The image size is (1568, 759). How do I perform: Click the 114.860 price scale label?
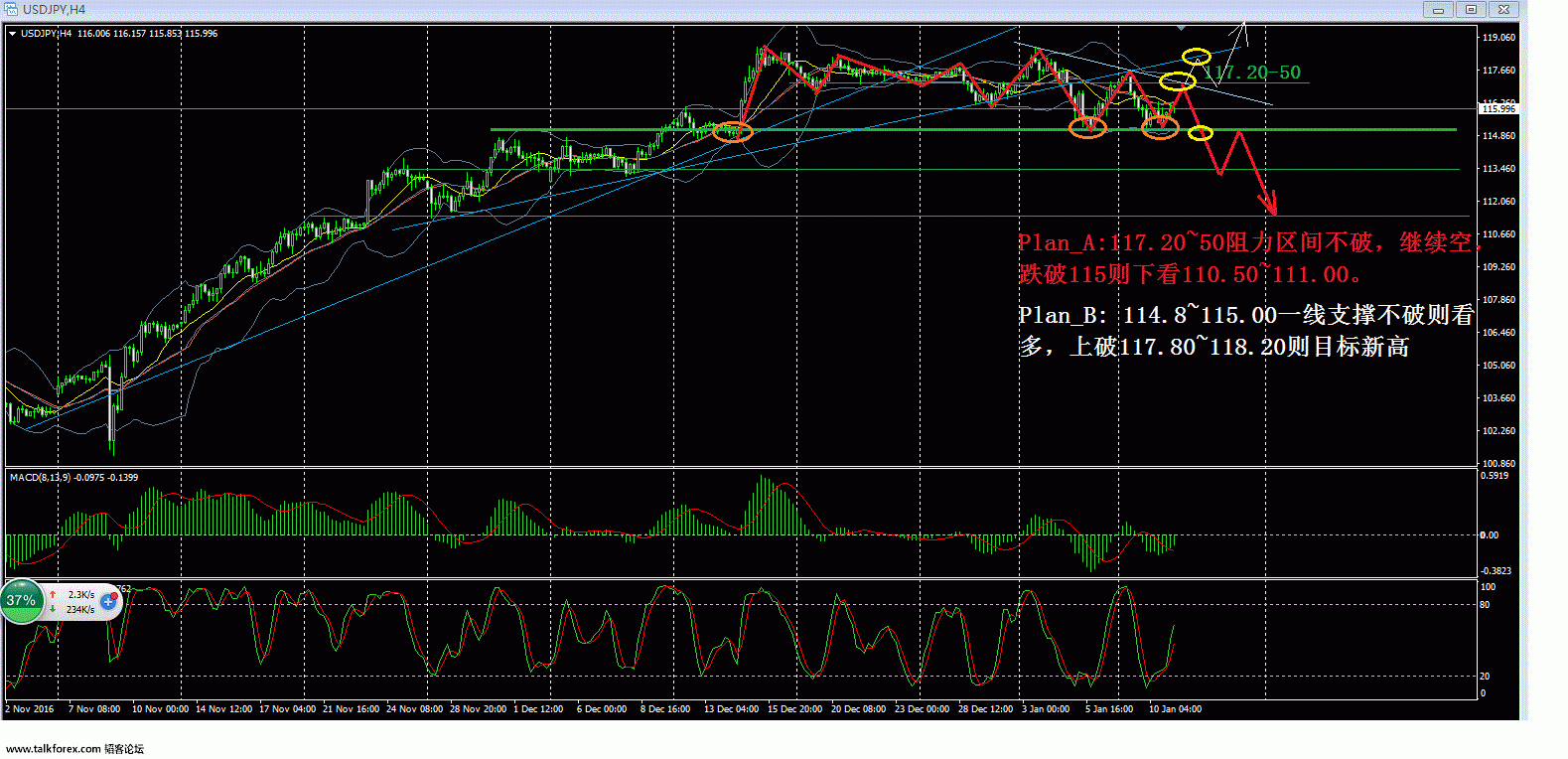click(x=1498, y=136)
